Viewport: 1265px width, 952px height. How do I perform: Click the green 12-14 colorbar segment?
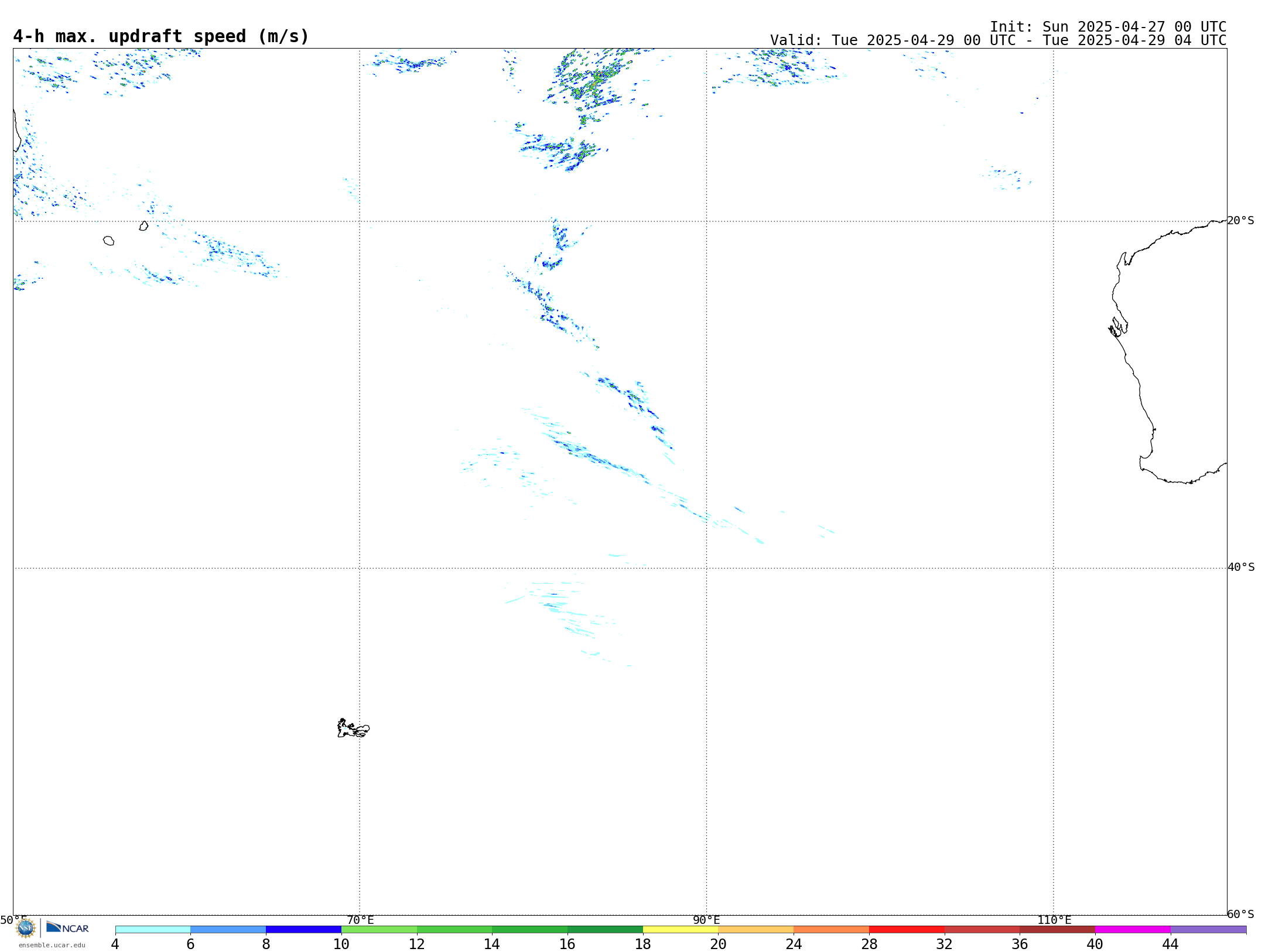[454, 929]
